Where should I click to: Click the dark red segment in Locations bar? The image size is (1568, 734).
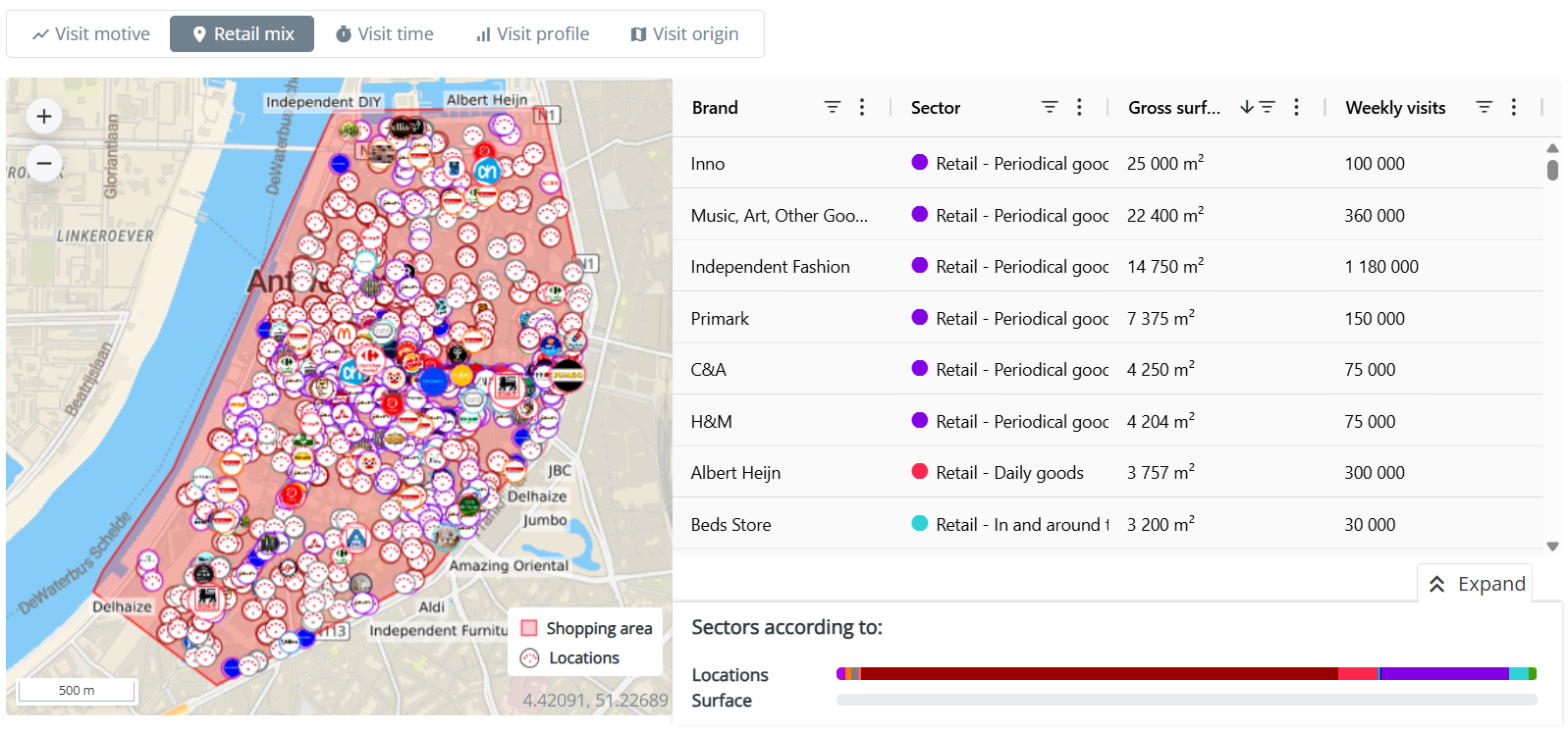(1098, 674)
